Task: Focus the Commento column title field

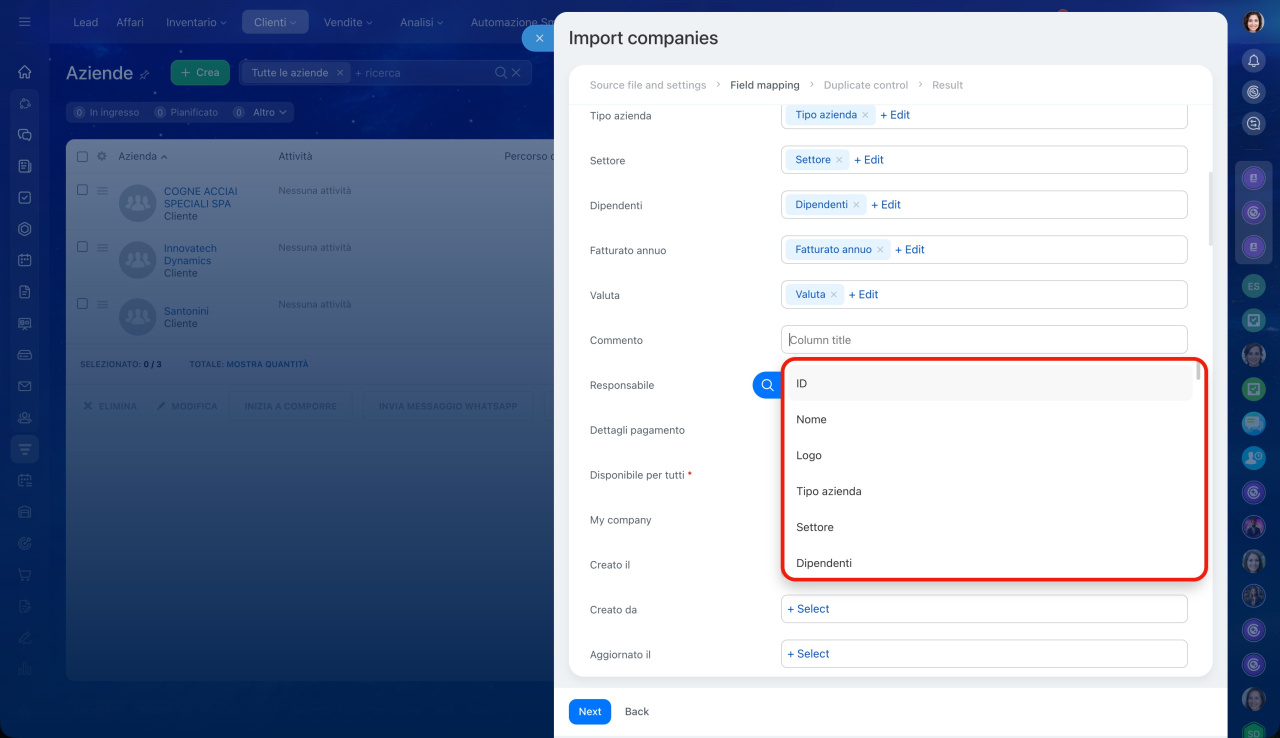Action: click(984, 340)
